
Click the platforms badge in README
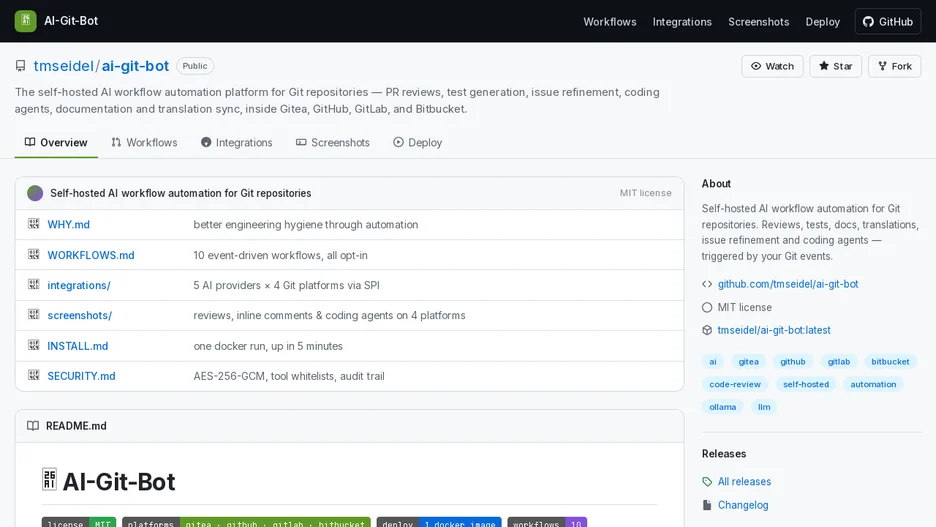(x=247, y=523)
